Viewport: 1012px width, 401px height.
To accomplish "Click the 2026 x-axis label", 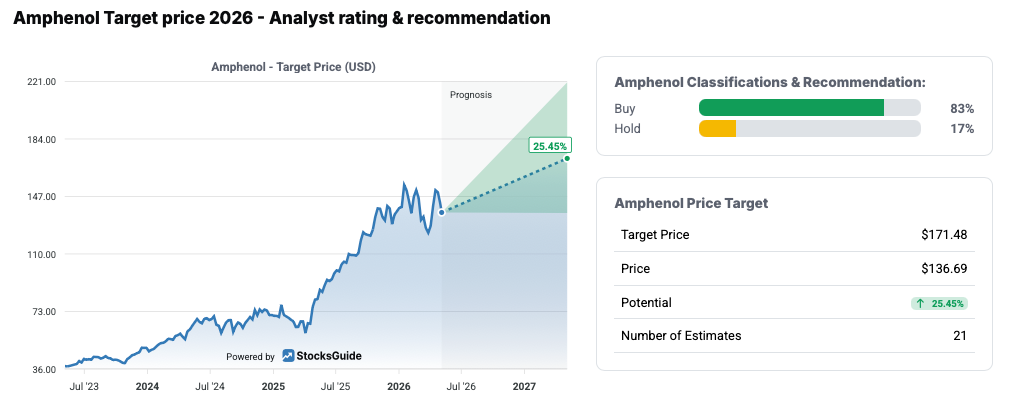I will [x=398, y=387].
